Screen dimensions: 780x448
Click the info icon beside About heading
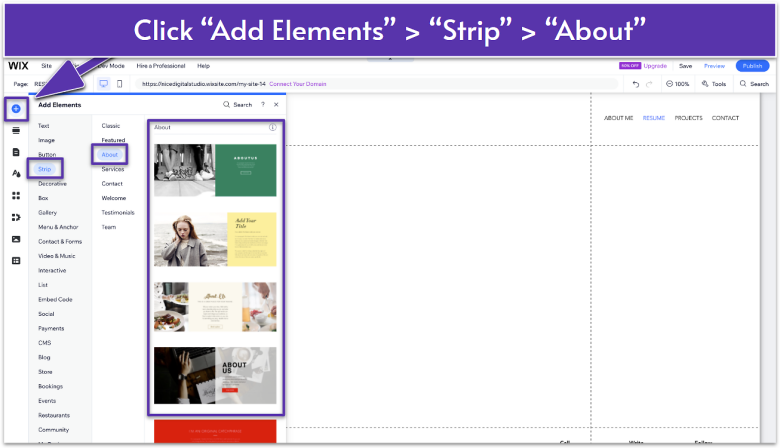(x=272, y=128)
